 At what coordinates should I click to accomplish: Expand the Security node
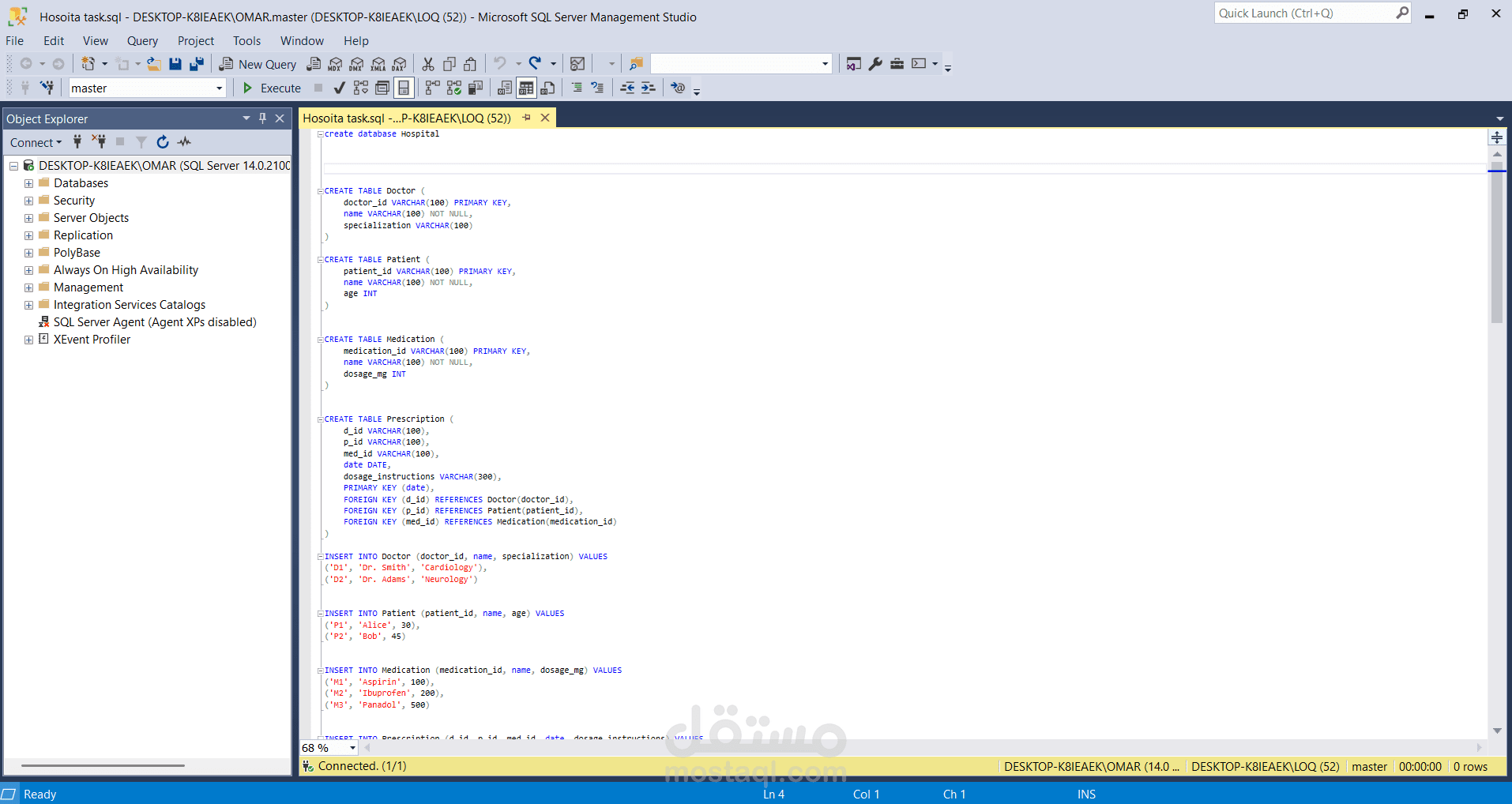28,200
